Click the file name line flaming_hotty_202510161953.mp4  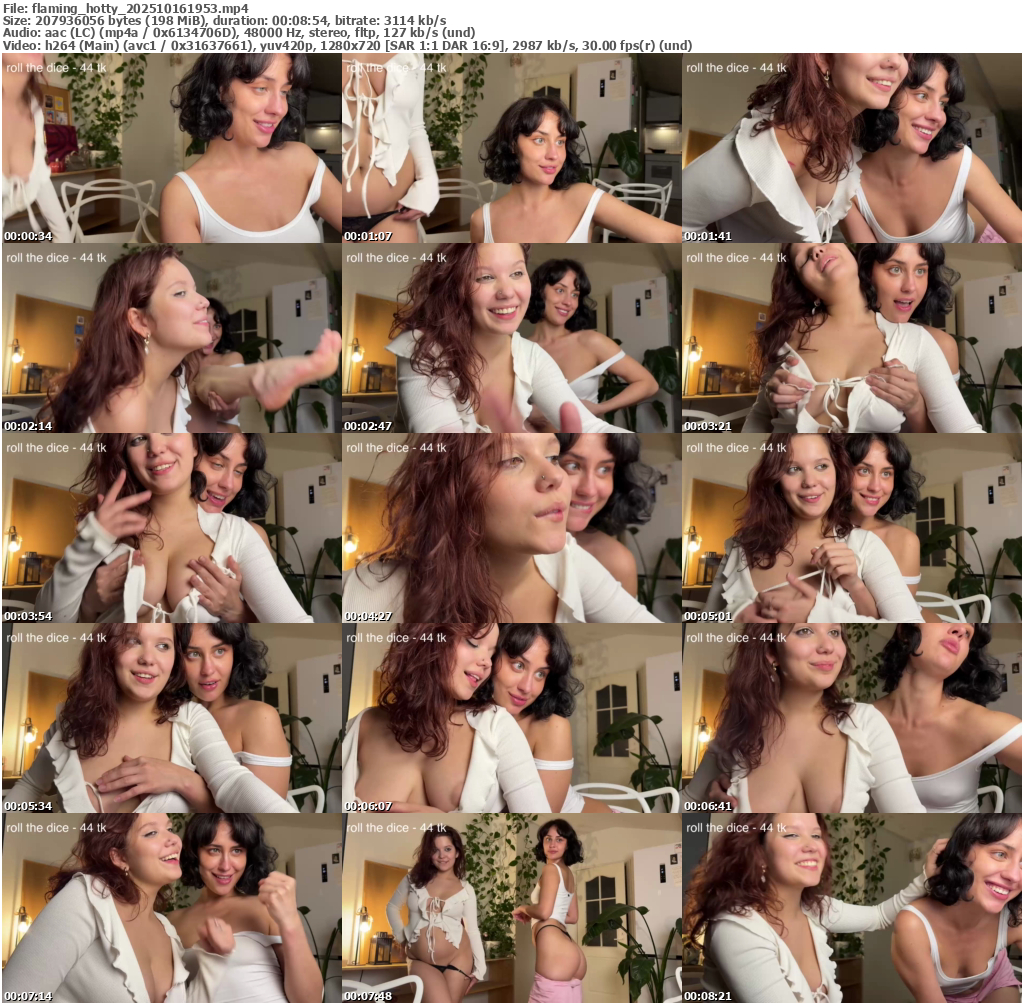coord(126,8)
